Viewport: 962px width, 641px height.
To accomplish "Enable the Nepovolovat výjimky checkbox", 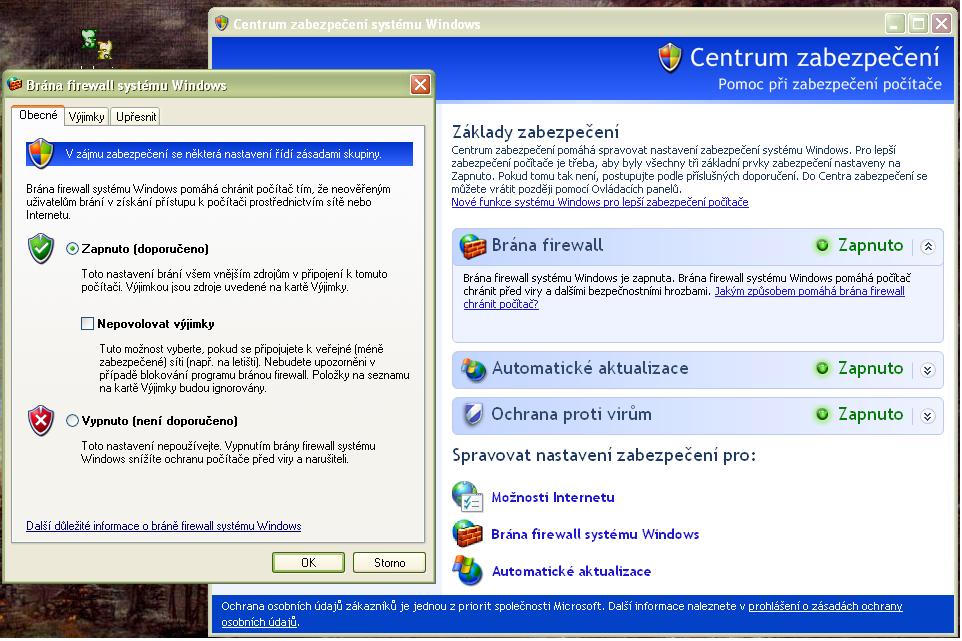I will tap(88, 324).
